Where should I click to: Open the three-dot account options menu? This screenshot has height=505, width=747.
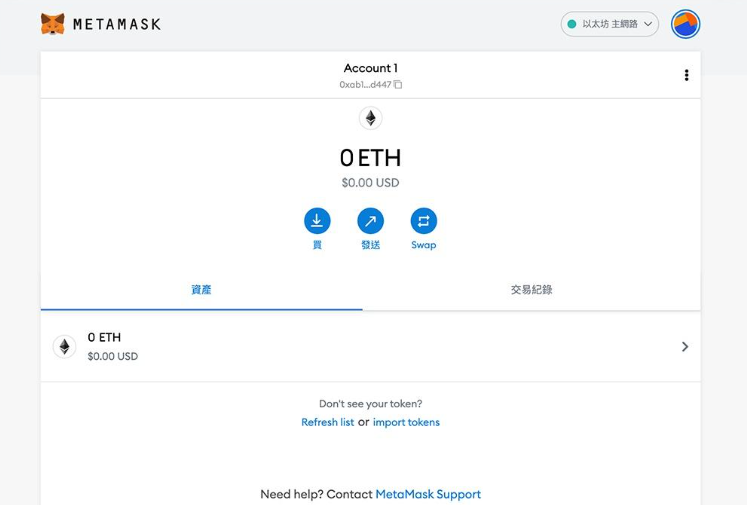tap(686, 75)
